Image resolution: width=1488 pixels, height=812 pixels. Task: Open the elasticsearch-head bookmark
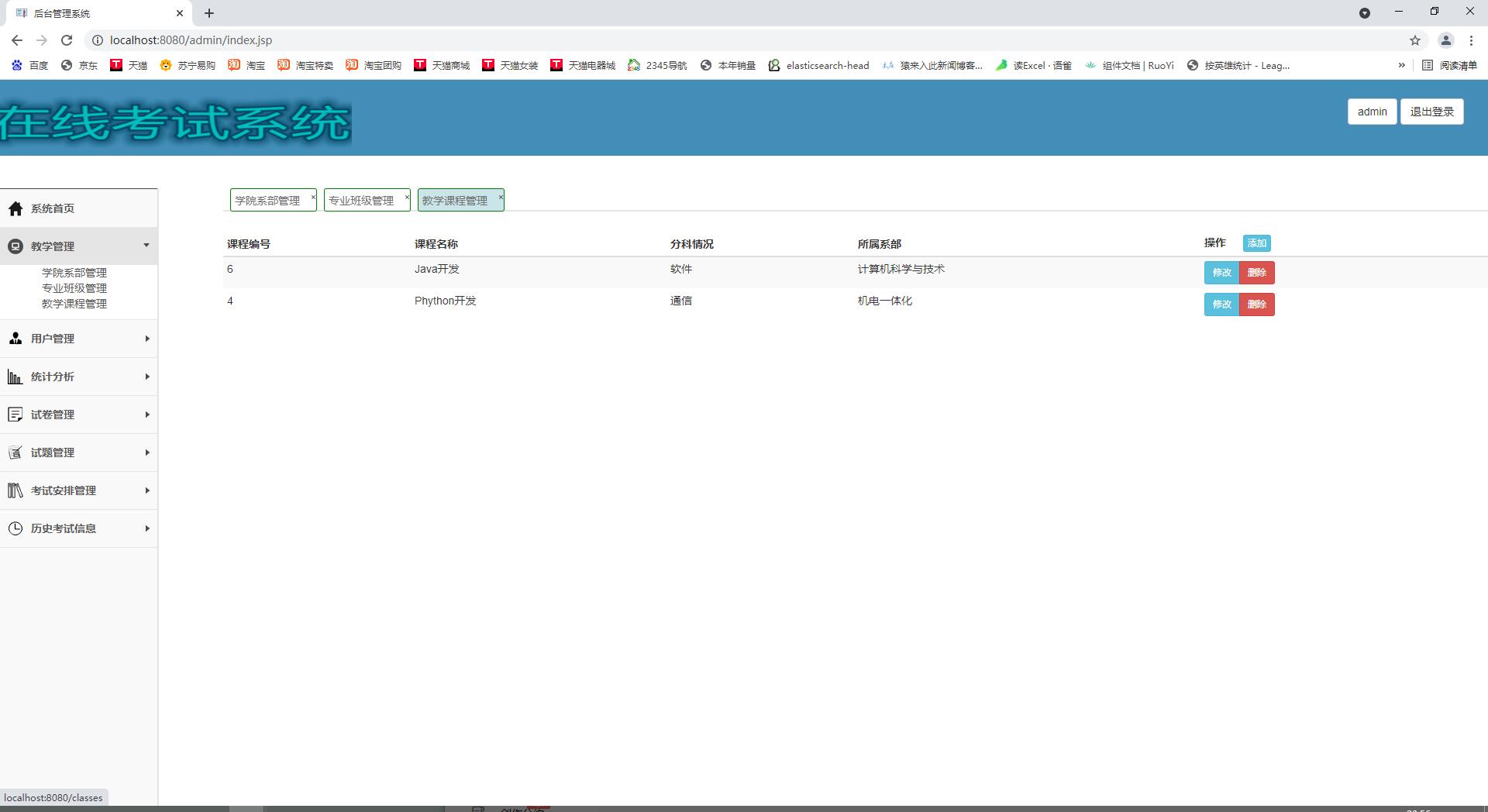tap(818, 66)
